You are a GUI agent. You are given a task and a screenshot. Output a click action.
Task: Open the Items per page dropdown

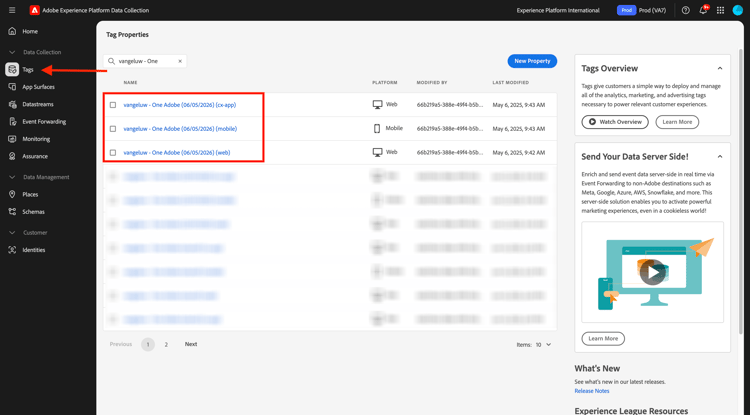pyautogui.click(x=543, y=344)
